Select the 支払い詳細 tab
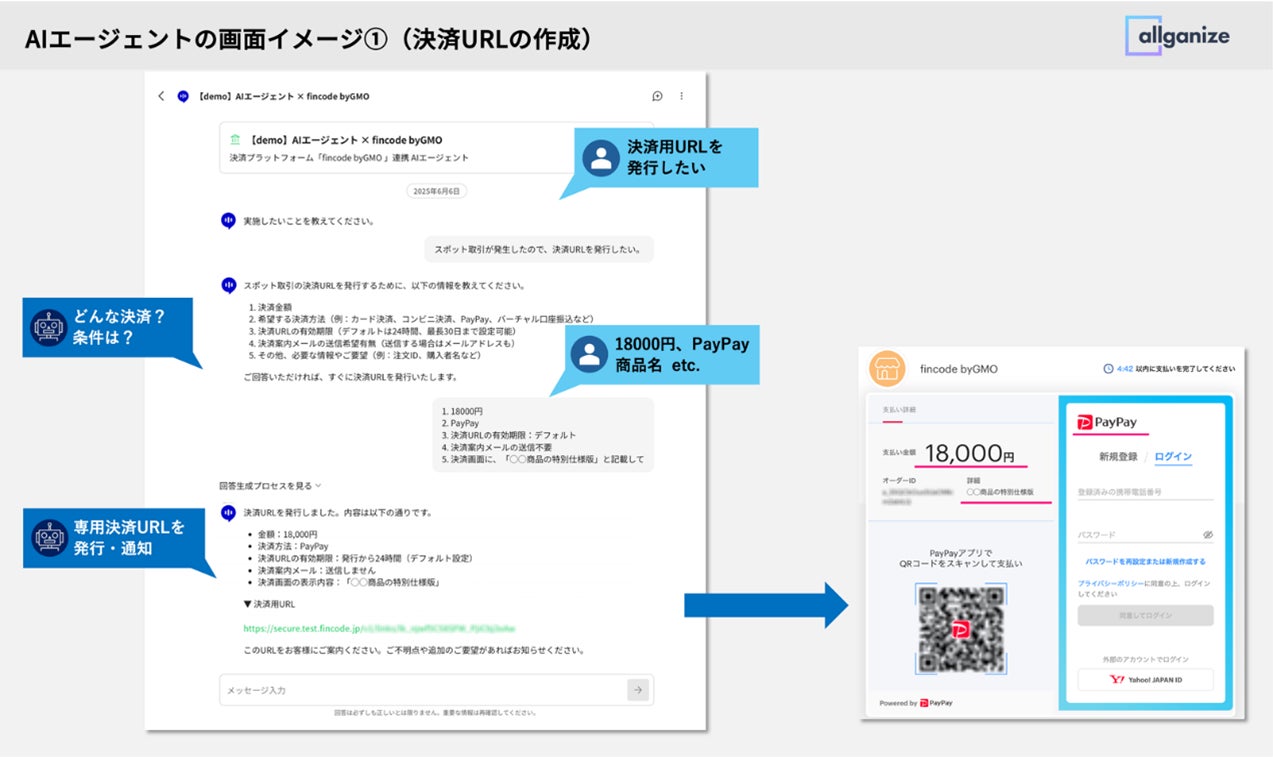The image size is (1273, 757). point(899,410)
